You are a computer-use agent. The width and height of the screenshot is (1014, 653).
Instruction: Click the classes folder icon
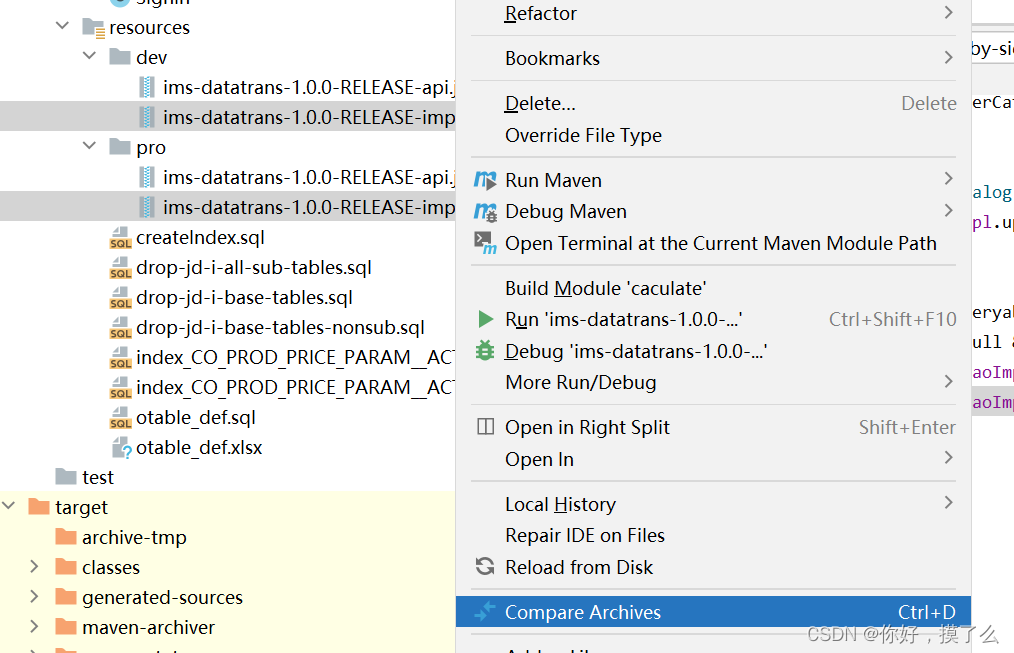[66, 566]
